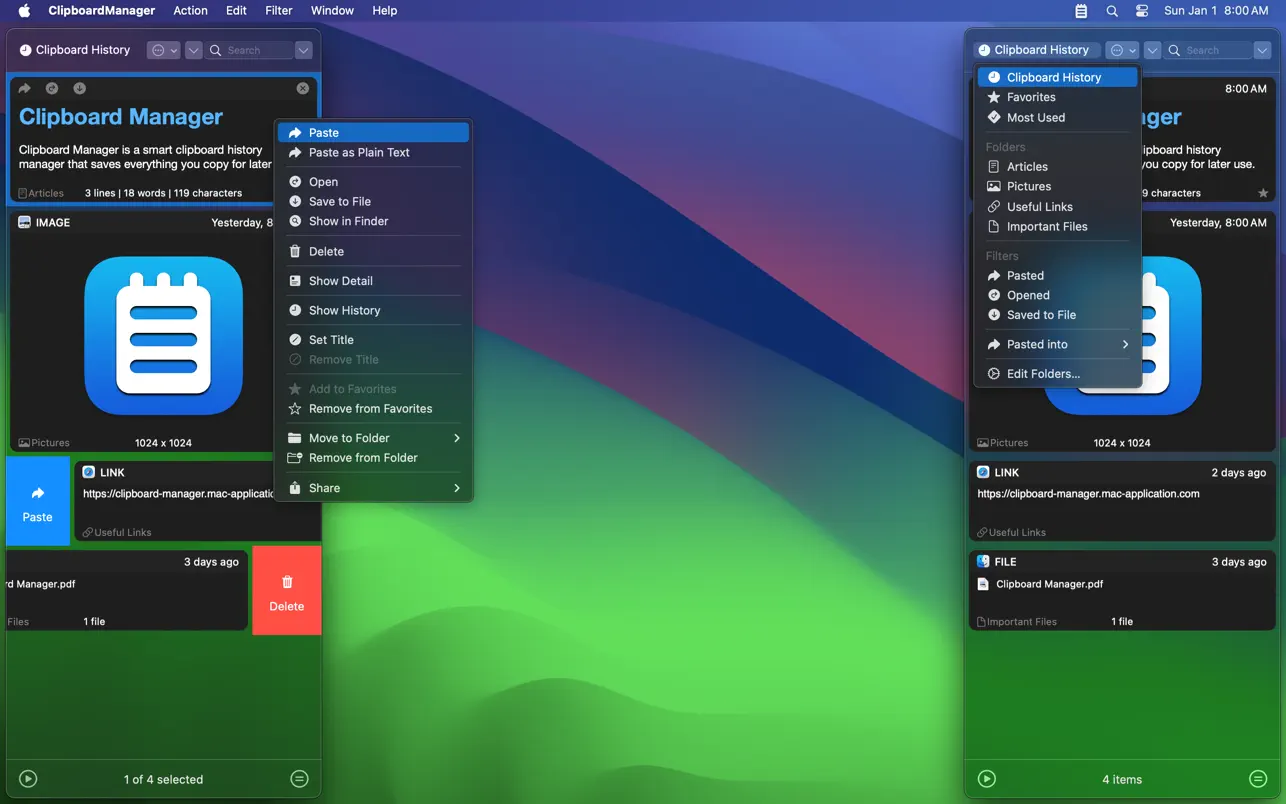This screenshot has height=804, width=1286.
Task: Expand the search options chevron in the right window
Action: pyautogui.click(x=1262, y=50)
